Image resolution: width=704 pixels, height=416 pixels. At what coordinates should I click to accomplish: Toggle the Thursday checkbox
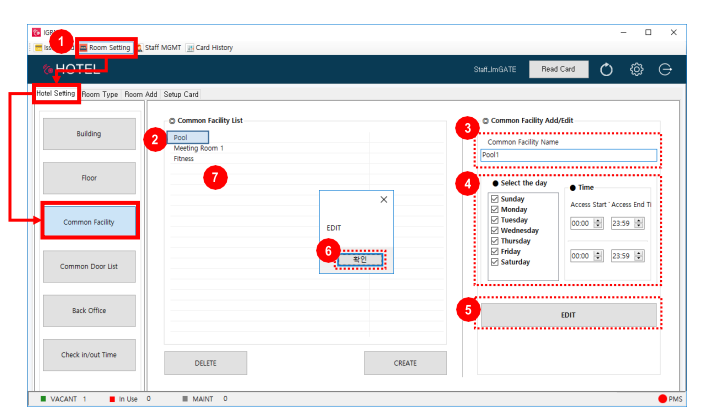pyautogui.click(x=495, y=241)
